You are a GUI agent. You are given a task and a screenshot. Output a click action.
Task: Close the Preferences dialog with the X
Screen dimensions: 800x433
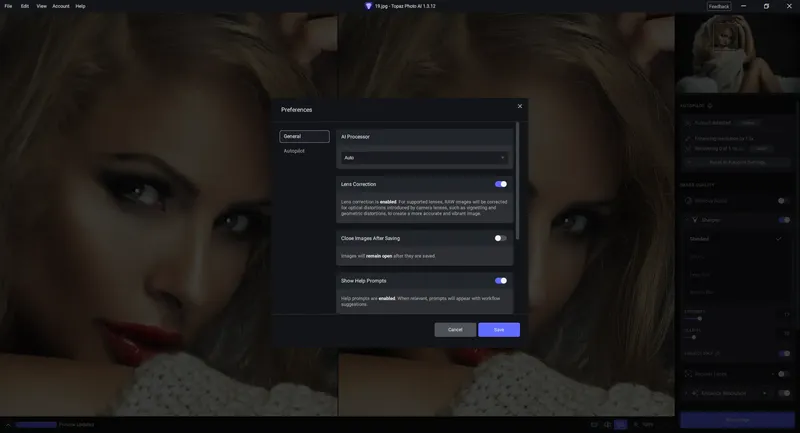519,106
